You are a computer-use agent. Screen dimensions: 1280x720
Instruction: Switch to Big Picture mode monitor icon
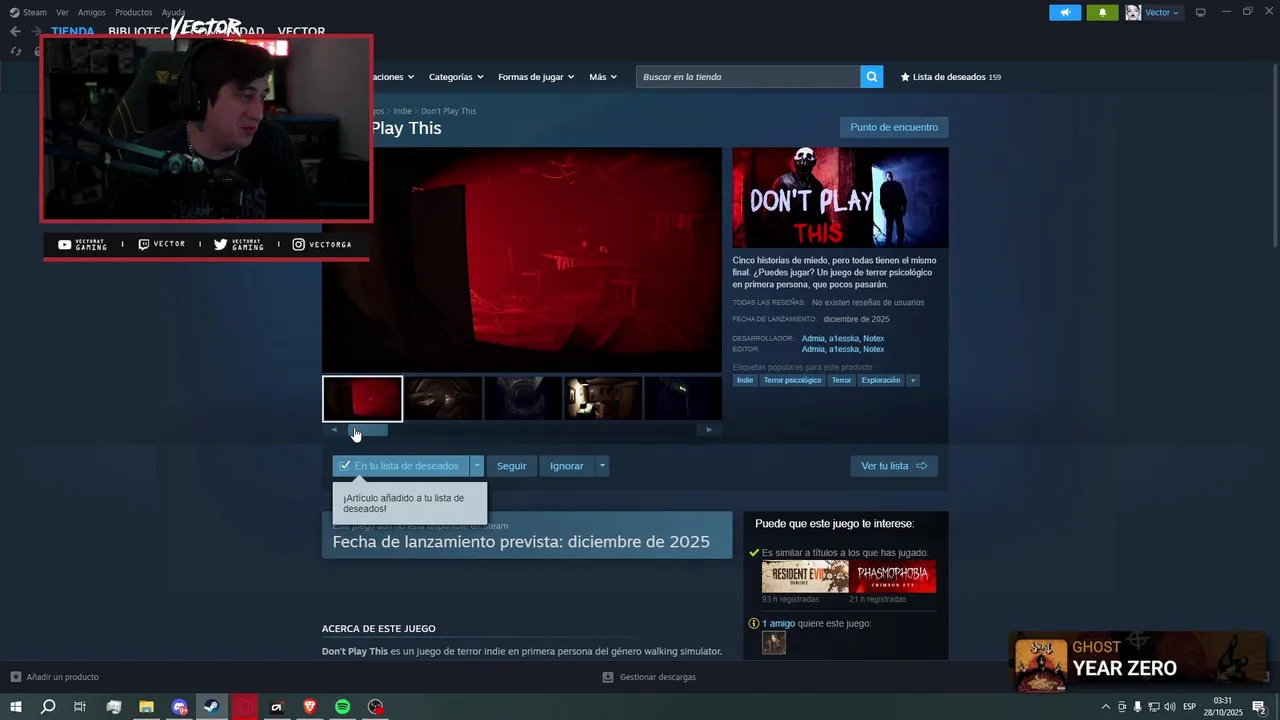[x=1201, y=12]
